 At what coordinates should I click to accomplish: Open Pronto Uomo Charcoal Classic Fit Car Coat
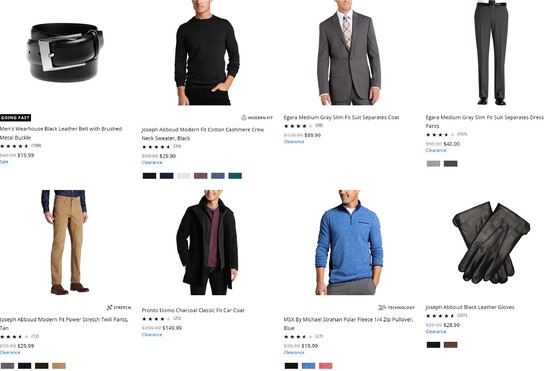[193, 310]
